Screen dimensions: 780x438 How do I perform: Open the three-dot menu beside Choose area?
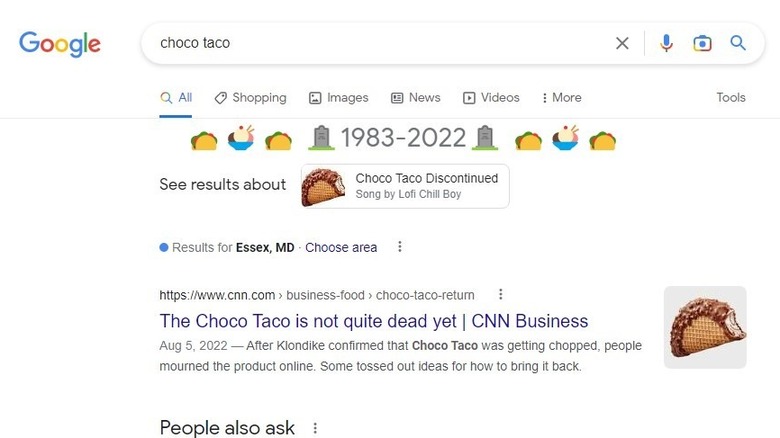[x=399, y=247]
